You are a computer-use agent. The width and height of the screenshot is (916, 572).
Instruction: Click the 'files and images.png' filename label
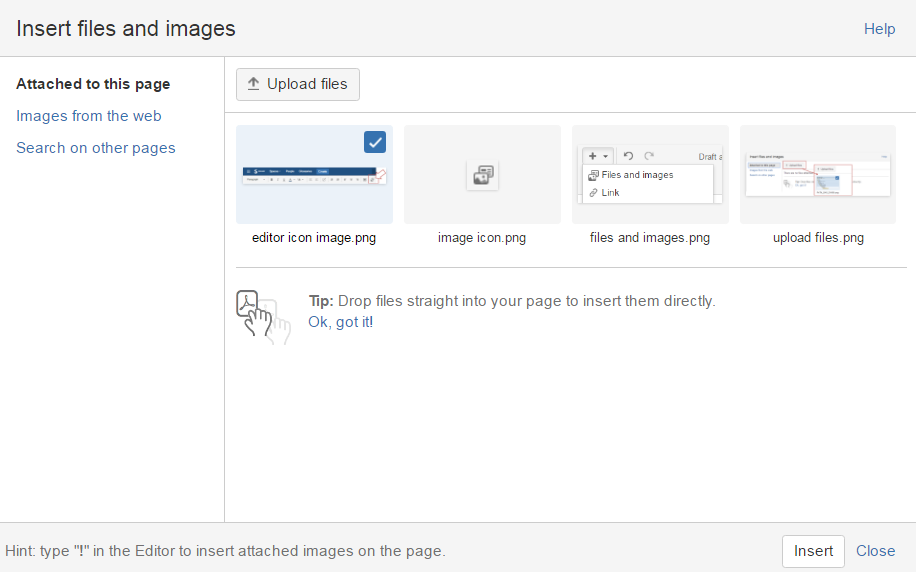click(x=650, y=238)
